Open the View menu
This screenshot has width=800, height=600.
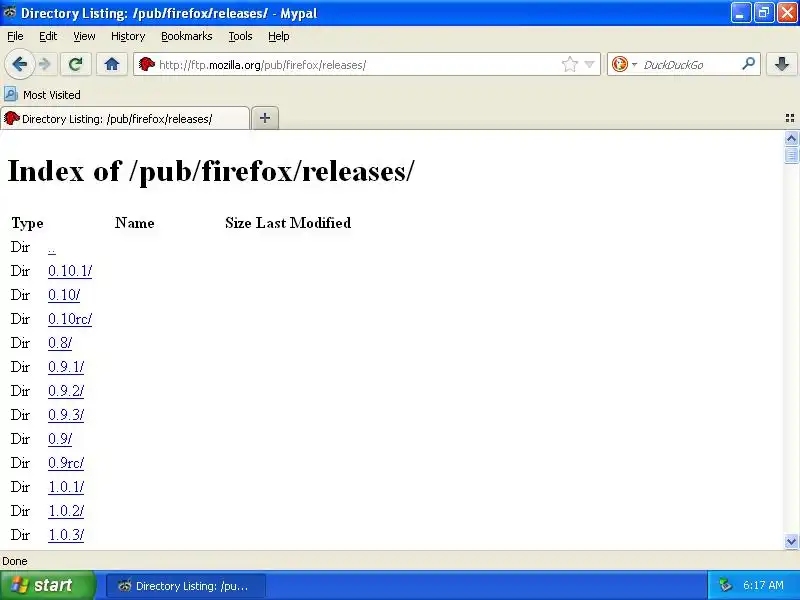click(84, 36)
